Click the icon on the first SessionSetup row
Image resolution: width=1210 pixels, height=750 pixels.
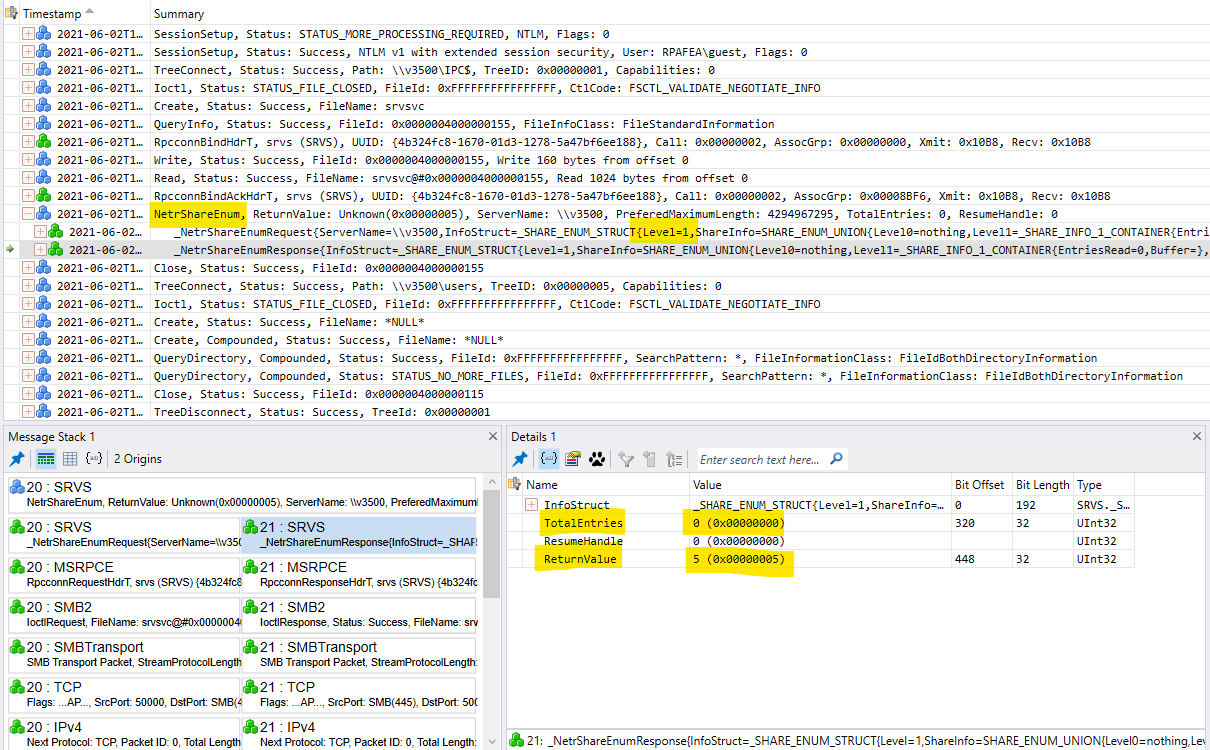[x=43, y=33]
